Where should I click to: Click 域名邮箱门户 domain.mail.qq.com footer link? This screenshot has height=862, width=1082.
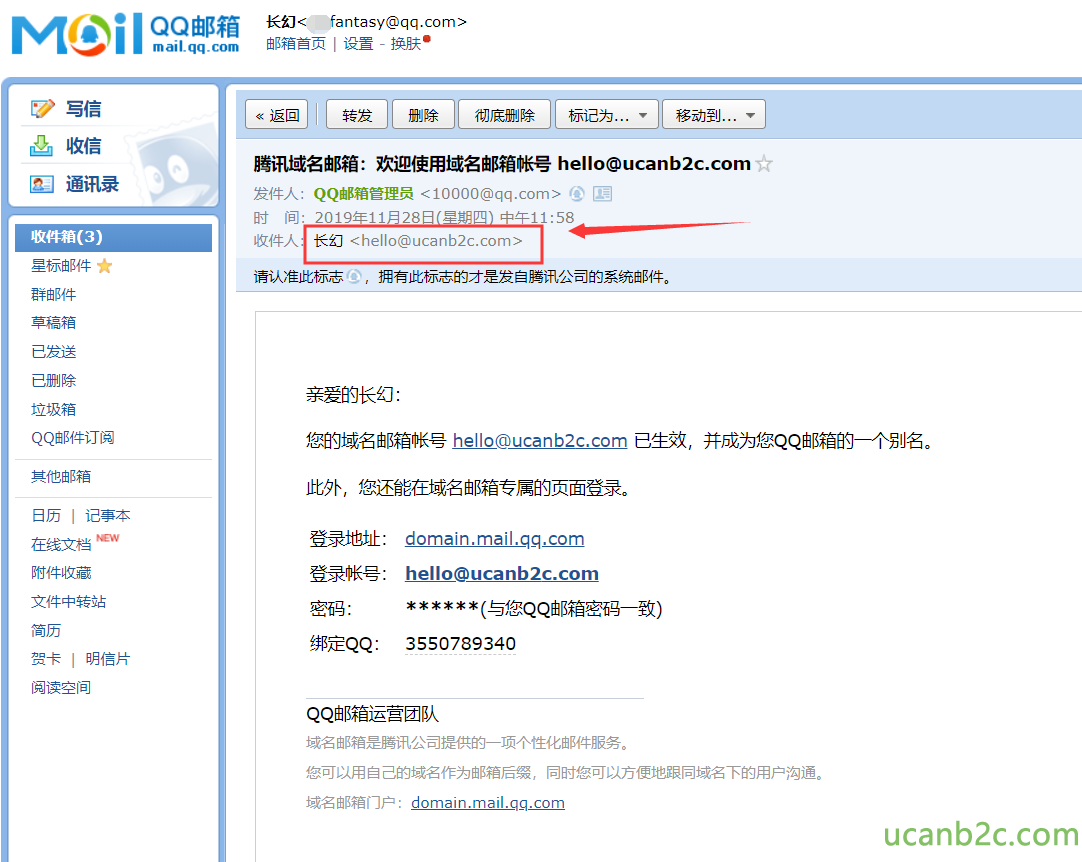pos(488,803)
